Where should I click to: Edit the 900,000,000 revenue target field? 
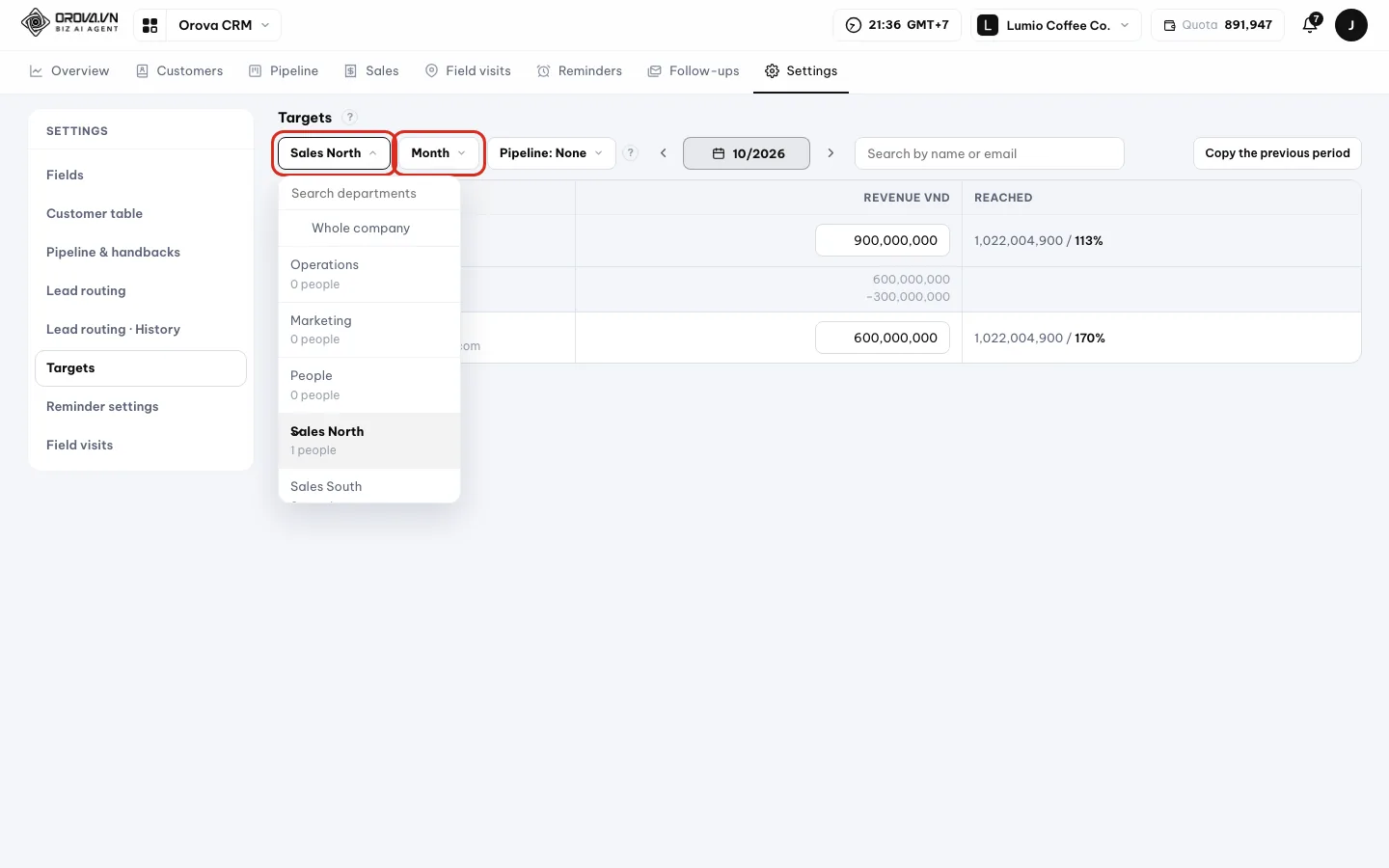883,241
